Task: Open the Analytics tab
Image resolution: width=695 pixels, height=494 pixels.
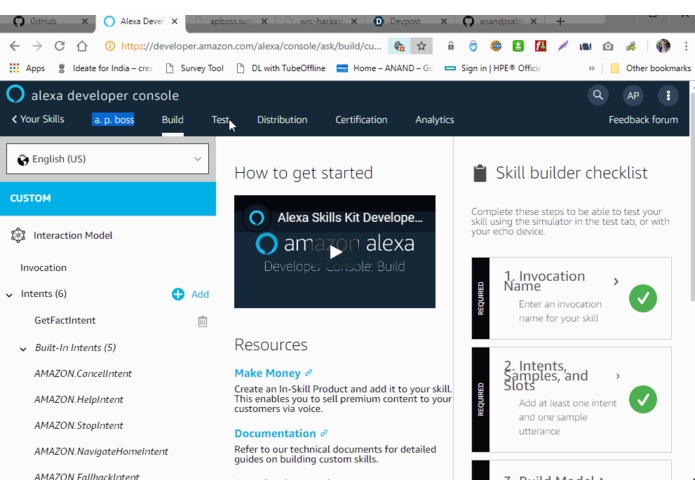Action: point(434,120)
